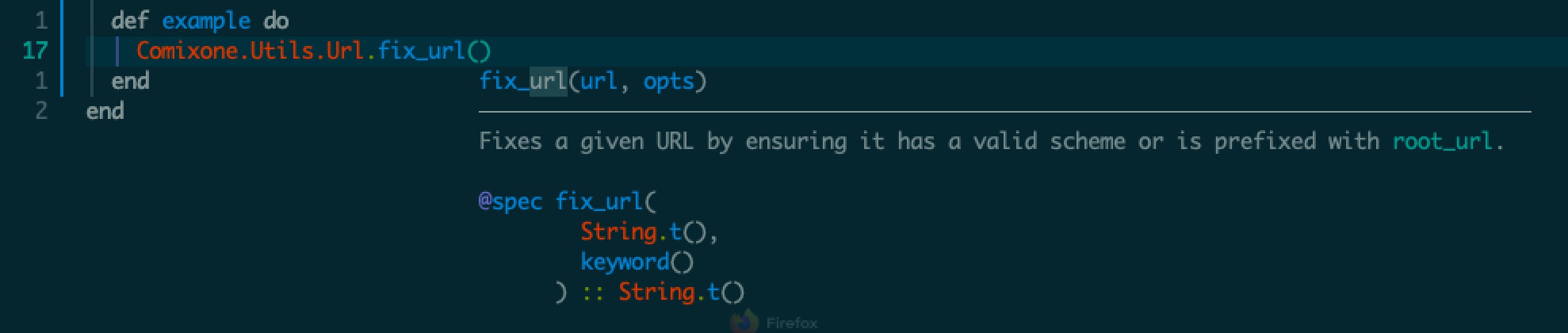Place cursor on 'def' keyword

pos(130,21)
